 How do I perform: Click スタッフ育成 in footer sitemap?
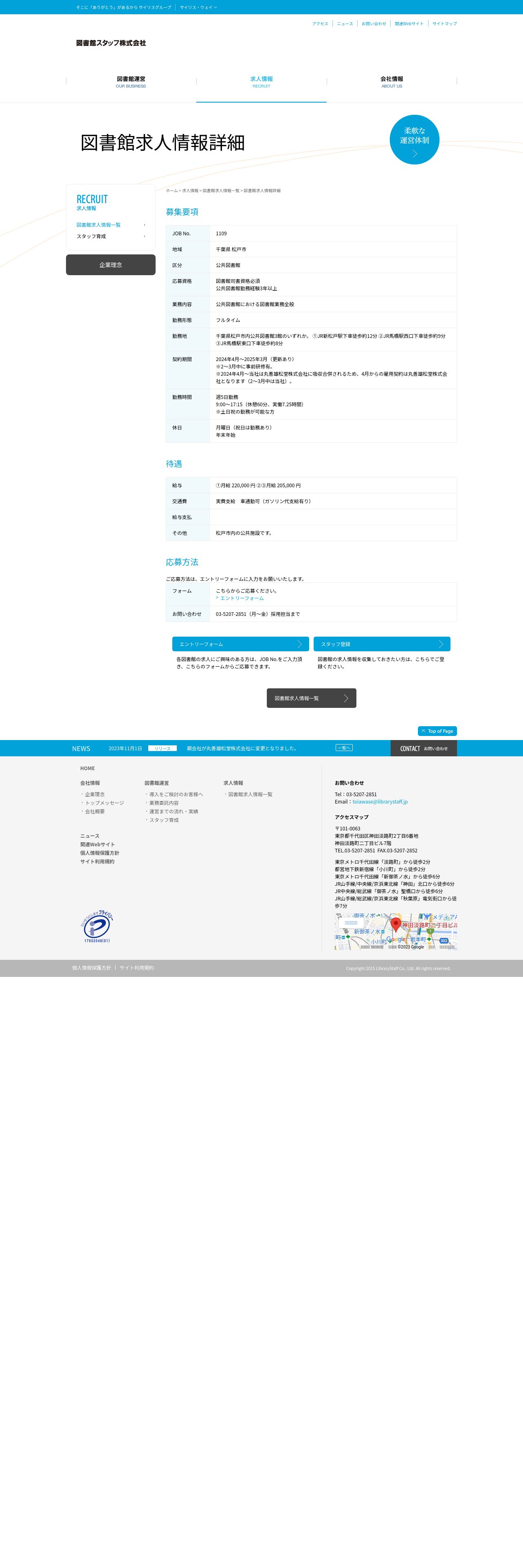[164, 820]
